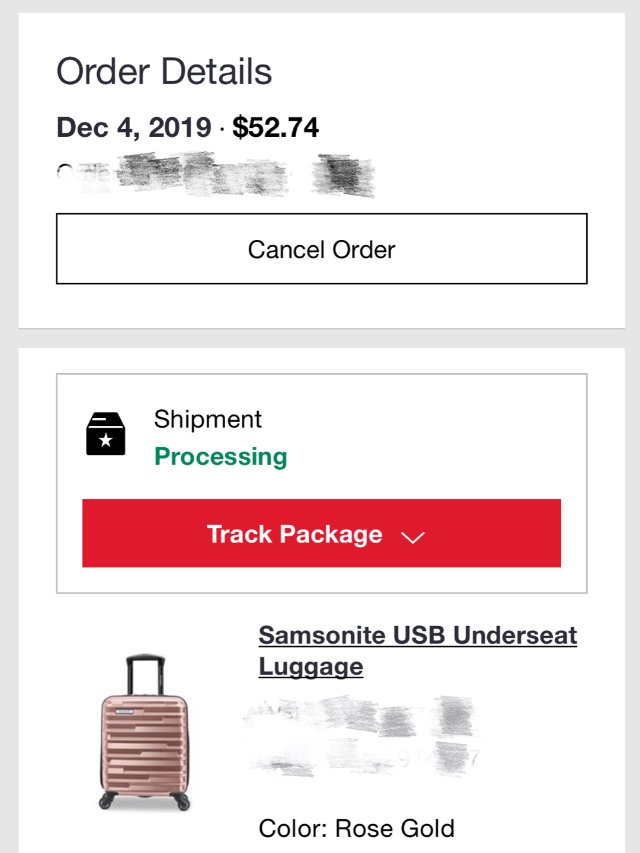Click the Order Details heading
Image resolution: width=640 pixels, height=853 pixels.
coord(166,71)
